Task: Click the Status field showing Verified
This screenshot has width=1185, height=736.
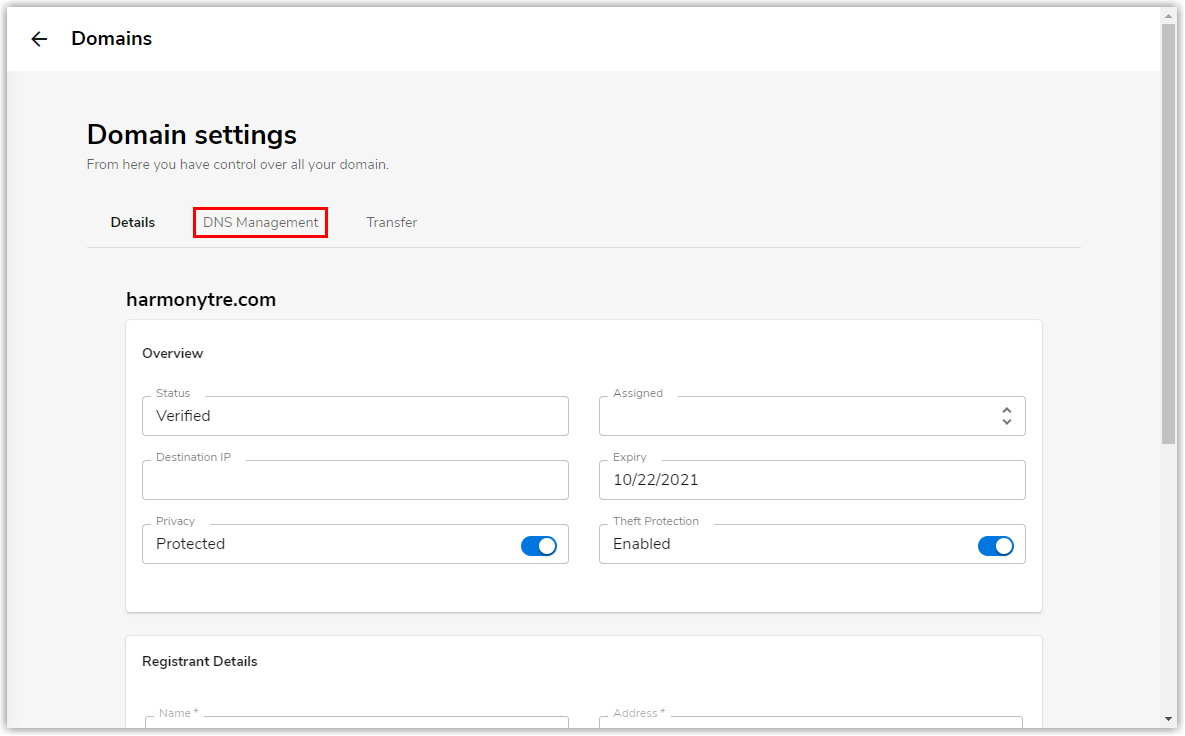Action: coord(355,416)
